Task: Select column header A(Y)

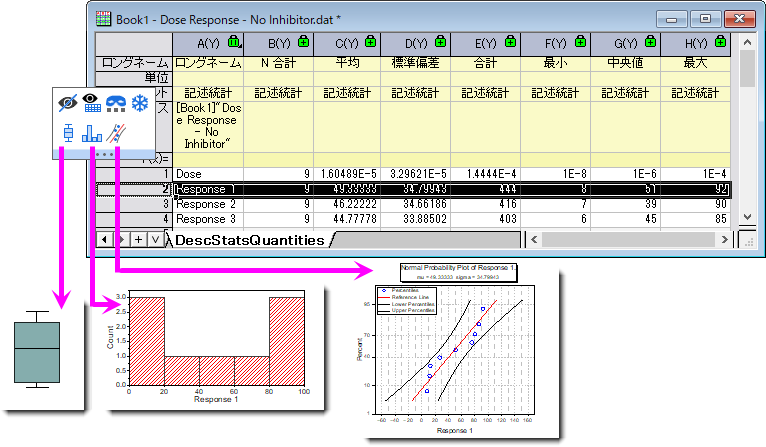Action: pos(208,44)
